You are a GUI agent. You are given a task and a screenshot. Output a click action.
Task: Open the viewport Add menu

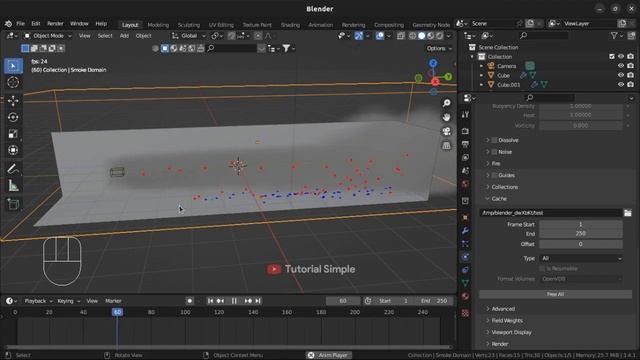(124, 36)
